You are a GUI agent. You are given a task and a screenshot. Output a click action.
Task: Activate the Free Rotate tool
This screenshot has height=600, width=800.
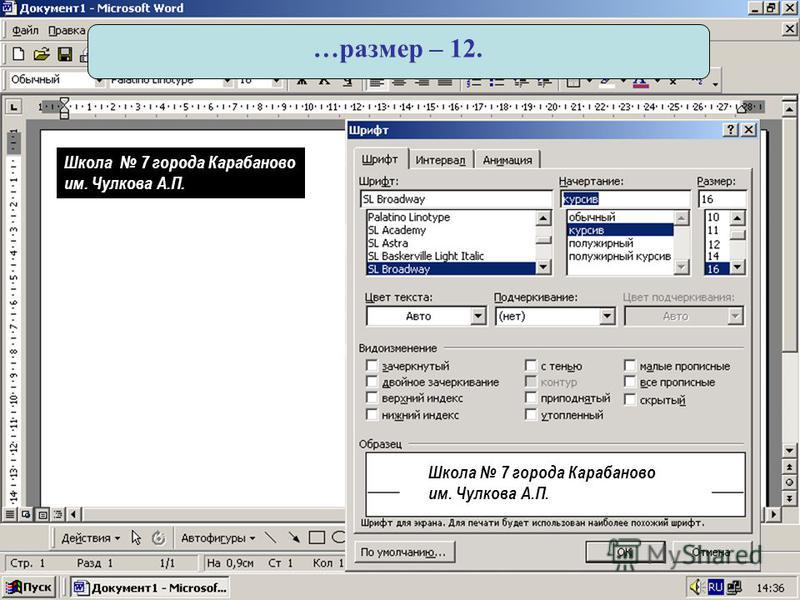(159, 538)
